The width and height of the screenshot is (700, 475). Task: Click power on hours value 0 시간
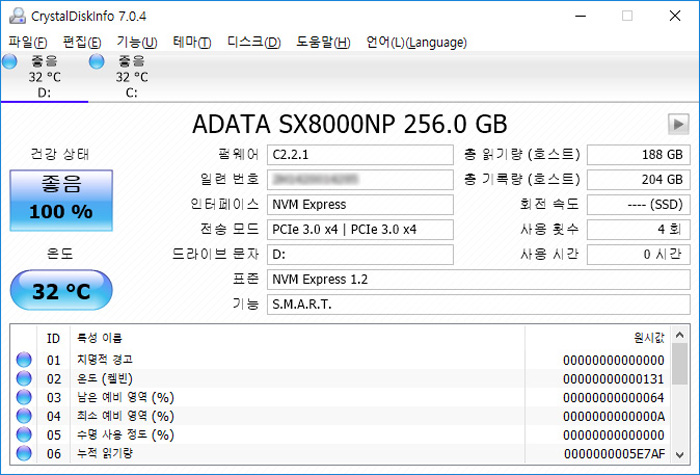[x=638, y=254]
